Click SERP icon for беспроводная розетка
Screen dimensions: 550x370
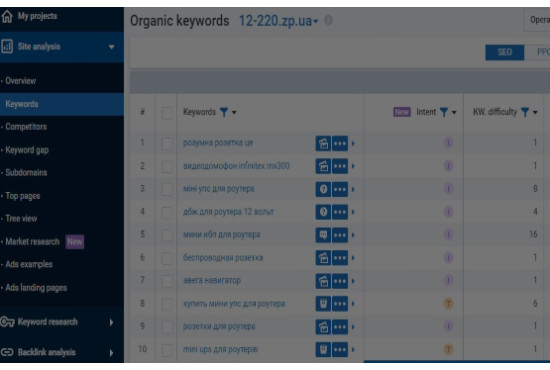coord(323,258)
